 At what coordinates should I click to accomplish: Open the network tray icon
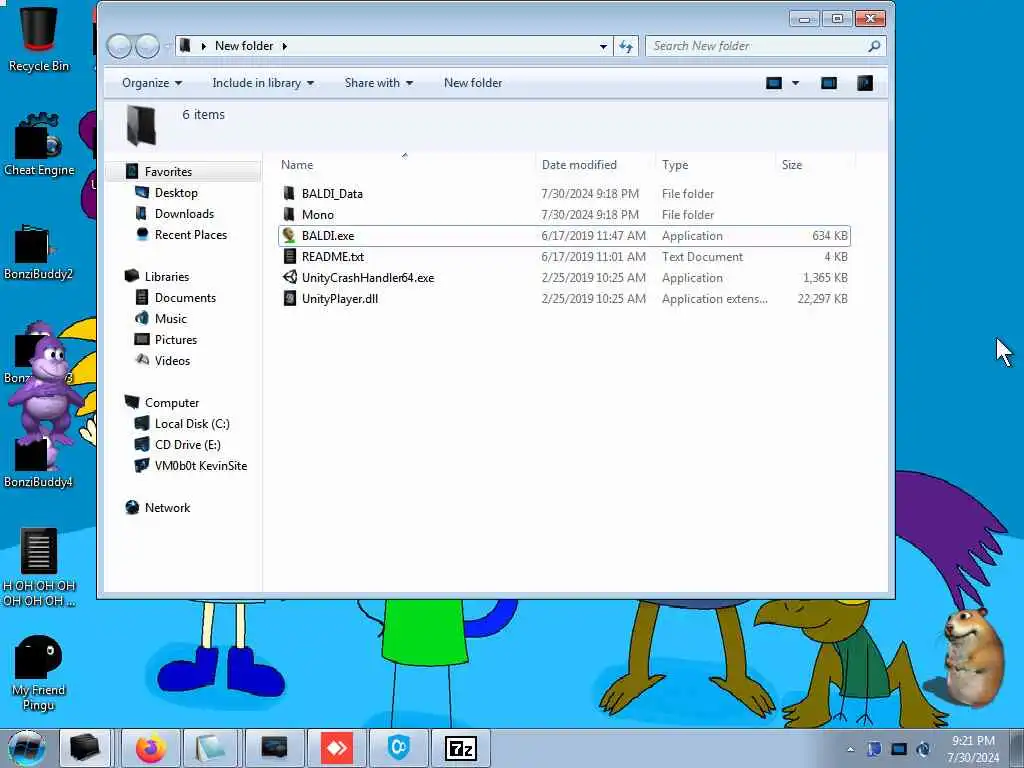899,749
